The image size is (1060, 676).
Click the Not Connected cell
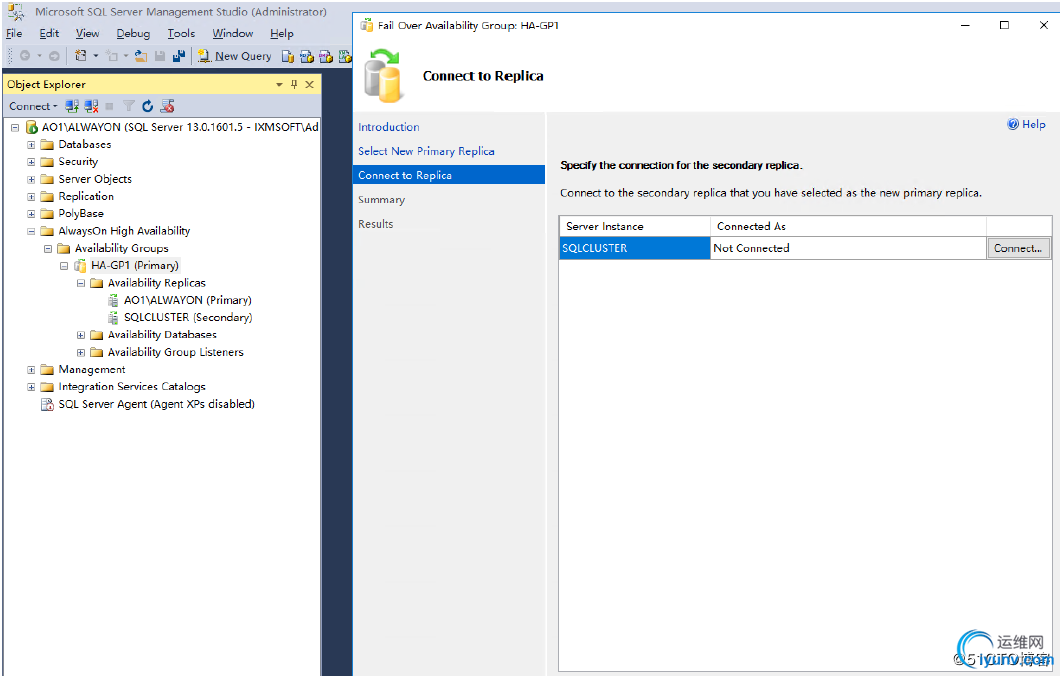[x=848, y=248]
